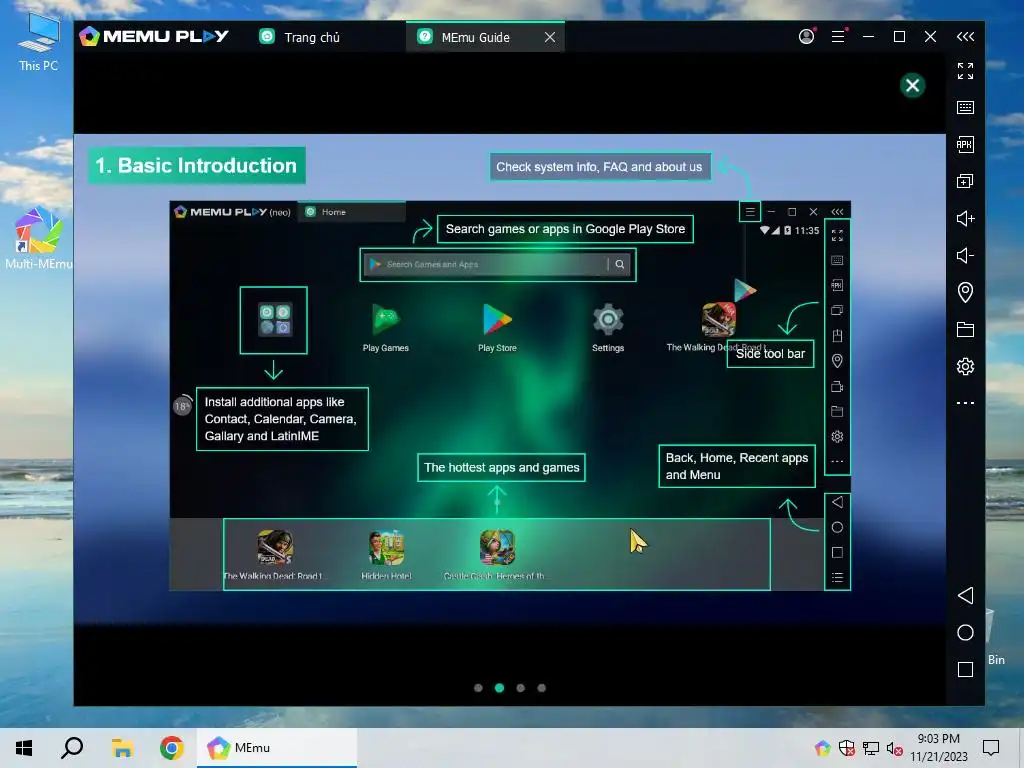Click 'Search games or apps in Google Play Store' label

pos(565,229)
